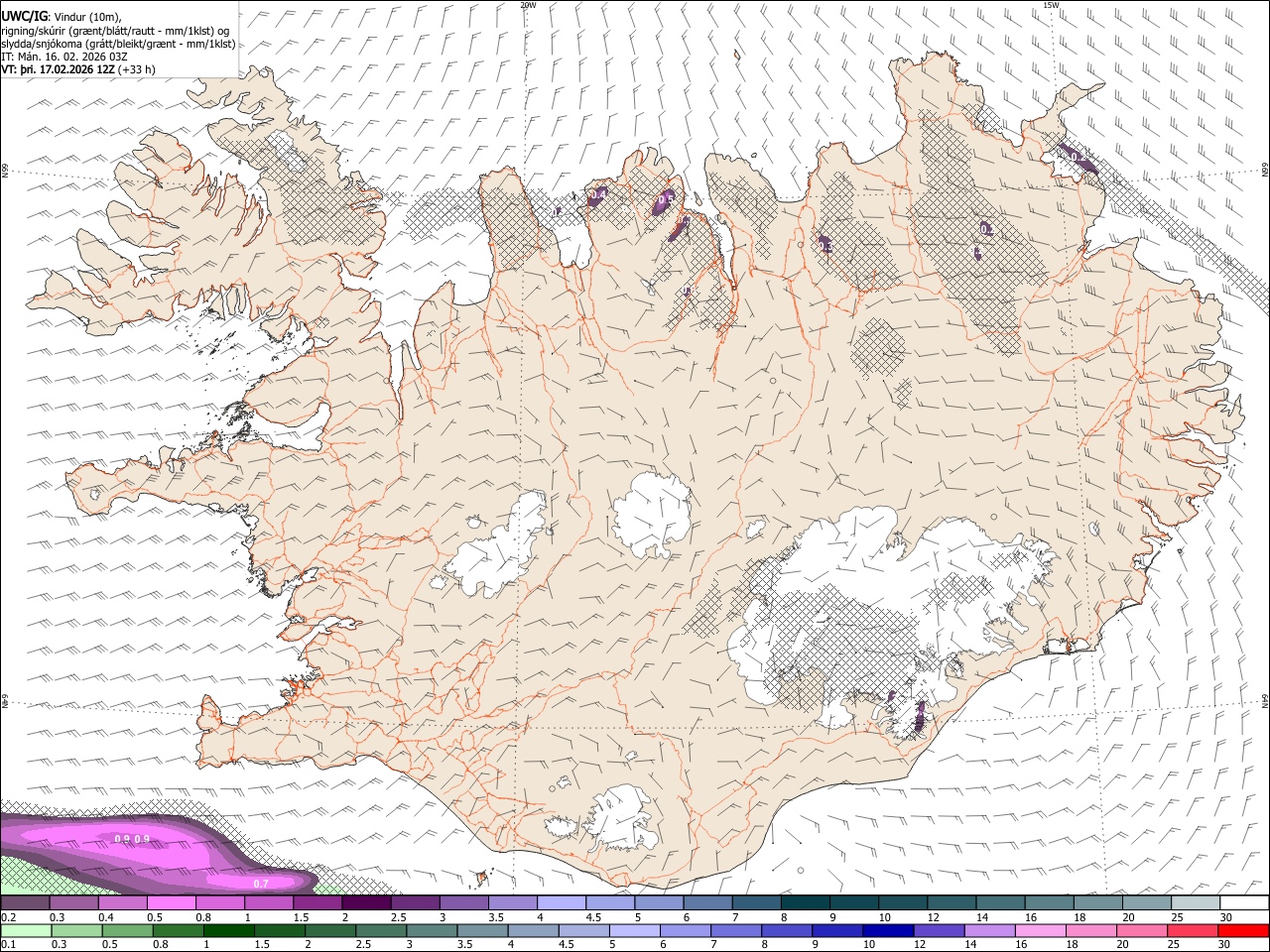Click the '0.8' label on rain legend scale

(x=161, y=945)
